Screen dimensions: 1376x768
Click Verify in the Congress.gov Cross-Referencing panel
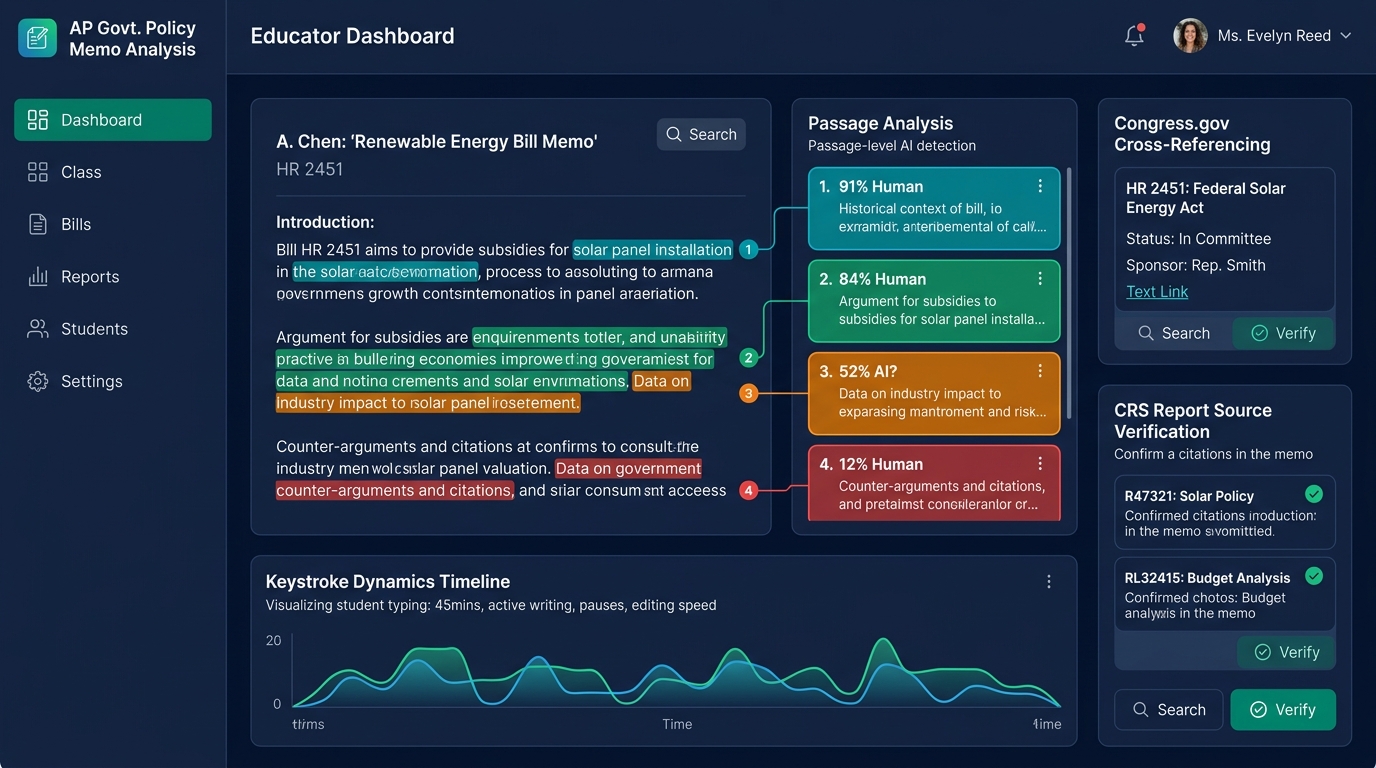[1284, 333]
